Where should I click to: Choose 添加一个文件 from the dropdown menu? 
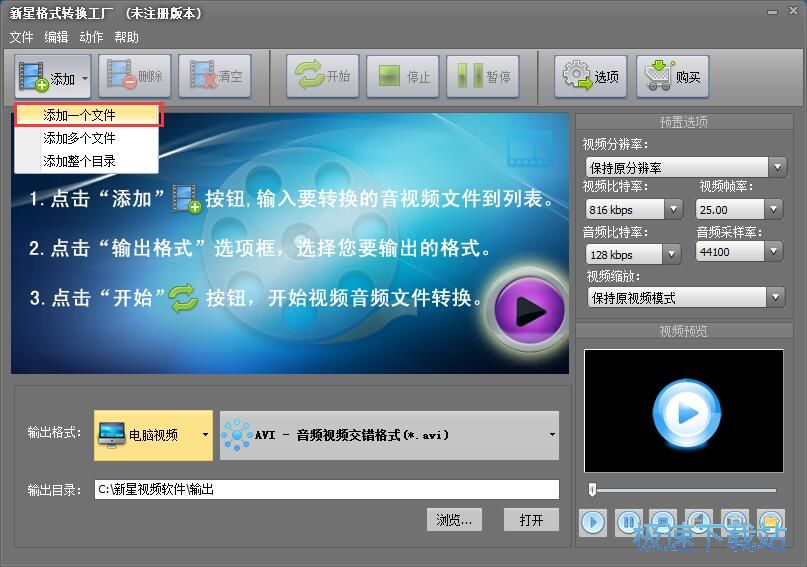pos(87,115)
